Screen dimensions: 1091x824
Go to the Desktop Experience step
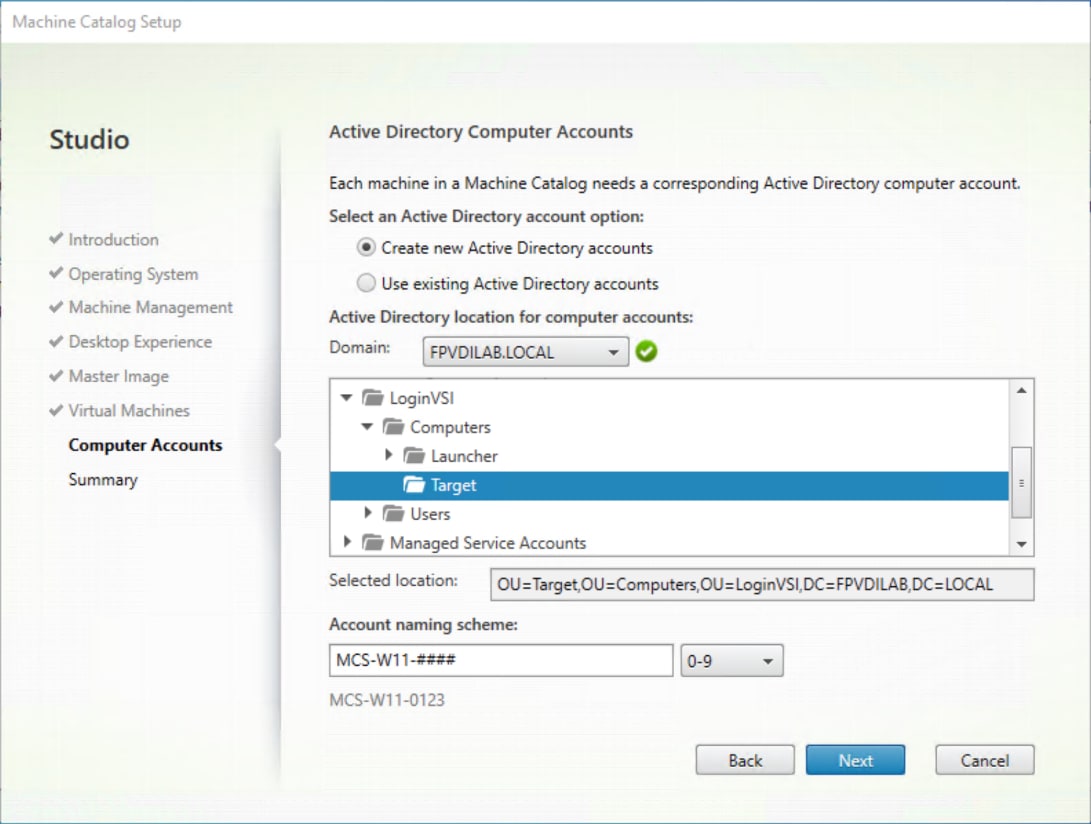pyautogui.click(x=141, y=342)
